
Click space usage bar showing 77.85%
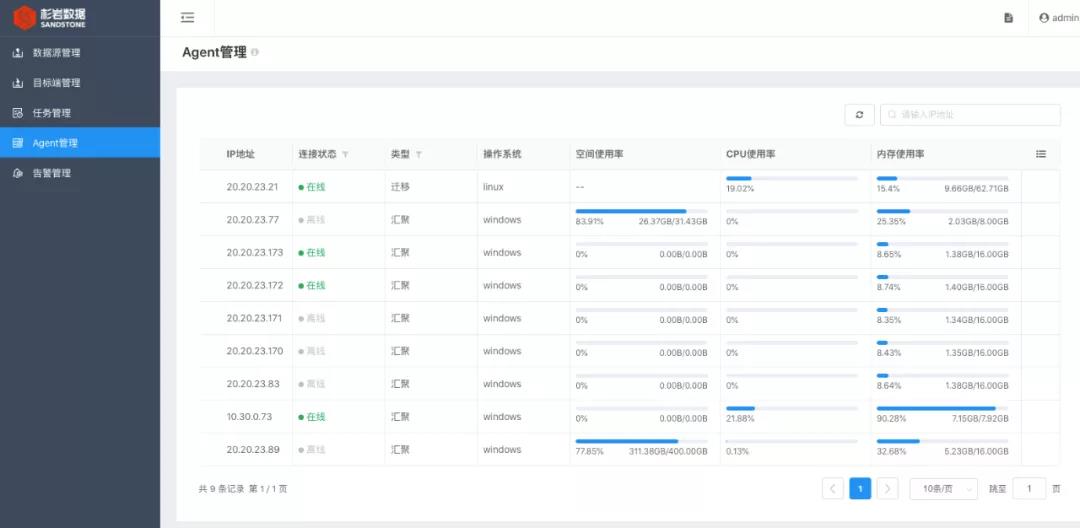pyautogui.click(x=641, y=441)
